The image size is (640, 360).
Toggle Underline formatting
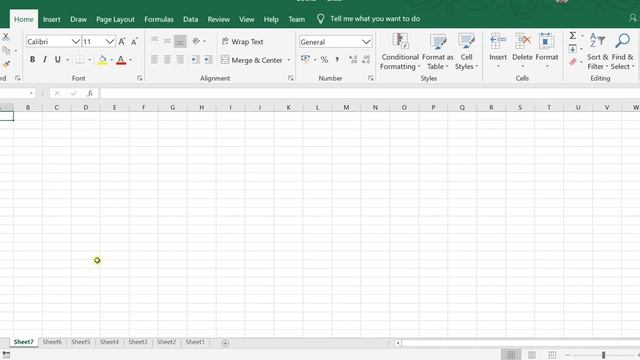[58, 60]
